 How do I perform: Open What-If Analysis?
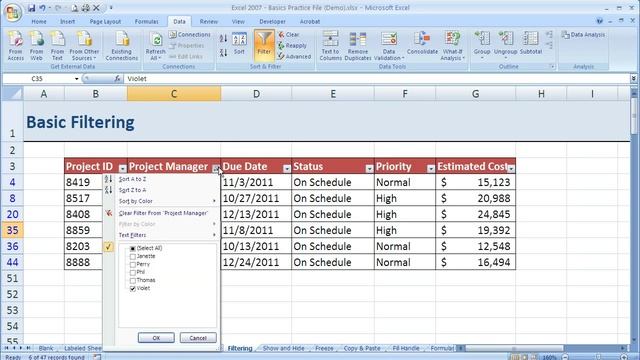(x=452, y=46)
